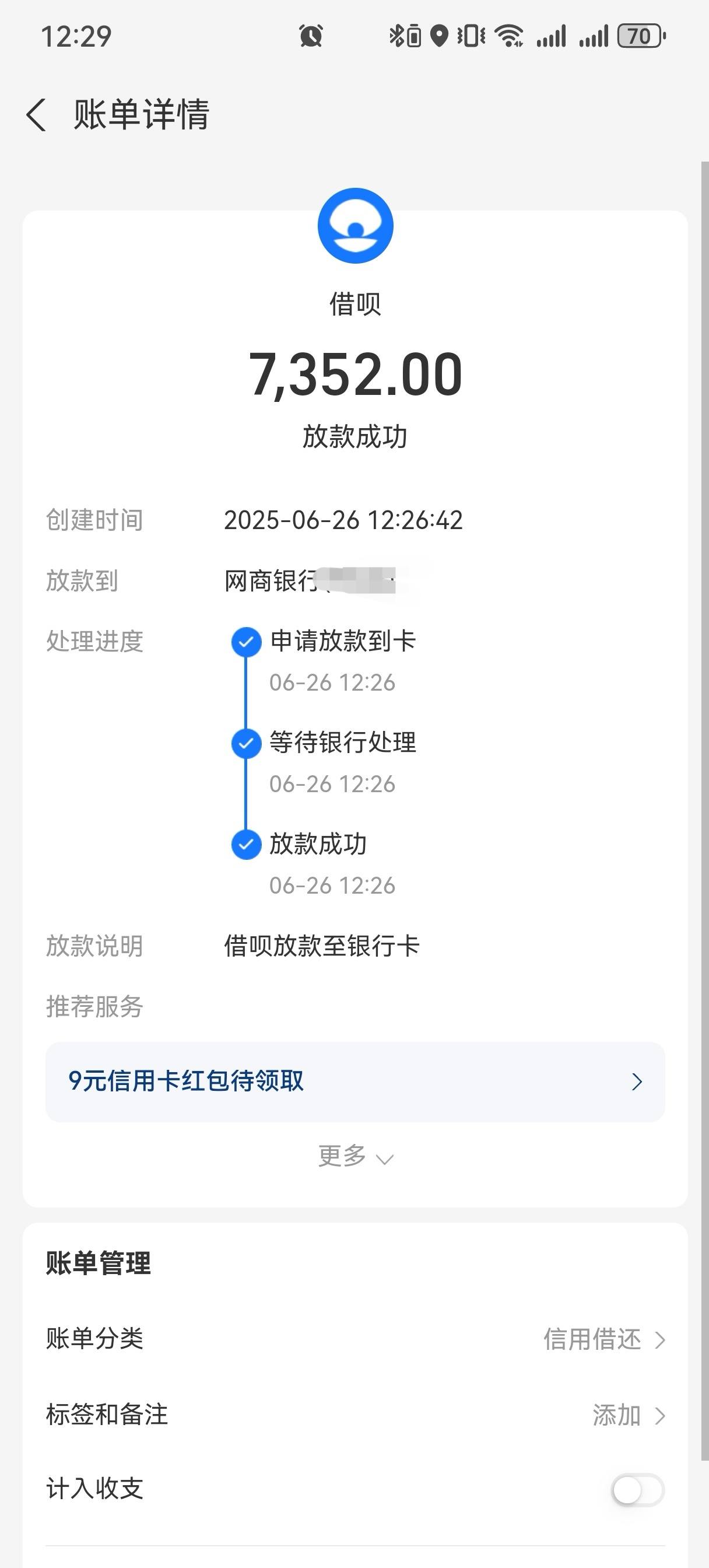Open the 标签和备注 row
Screen dimensions: 709x1568
click(x=356, y=1415)
